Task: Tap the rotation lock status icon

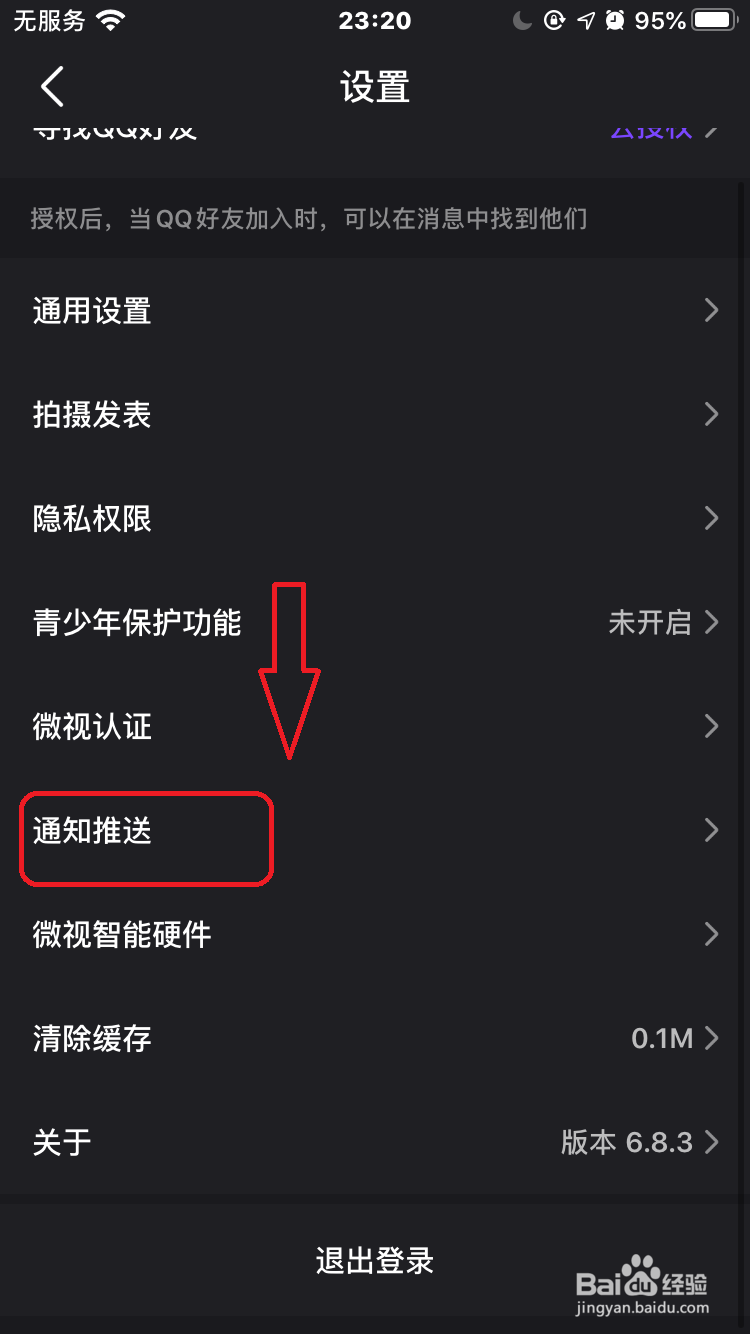Action: coord(554,20)
